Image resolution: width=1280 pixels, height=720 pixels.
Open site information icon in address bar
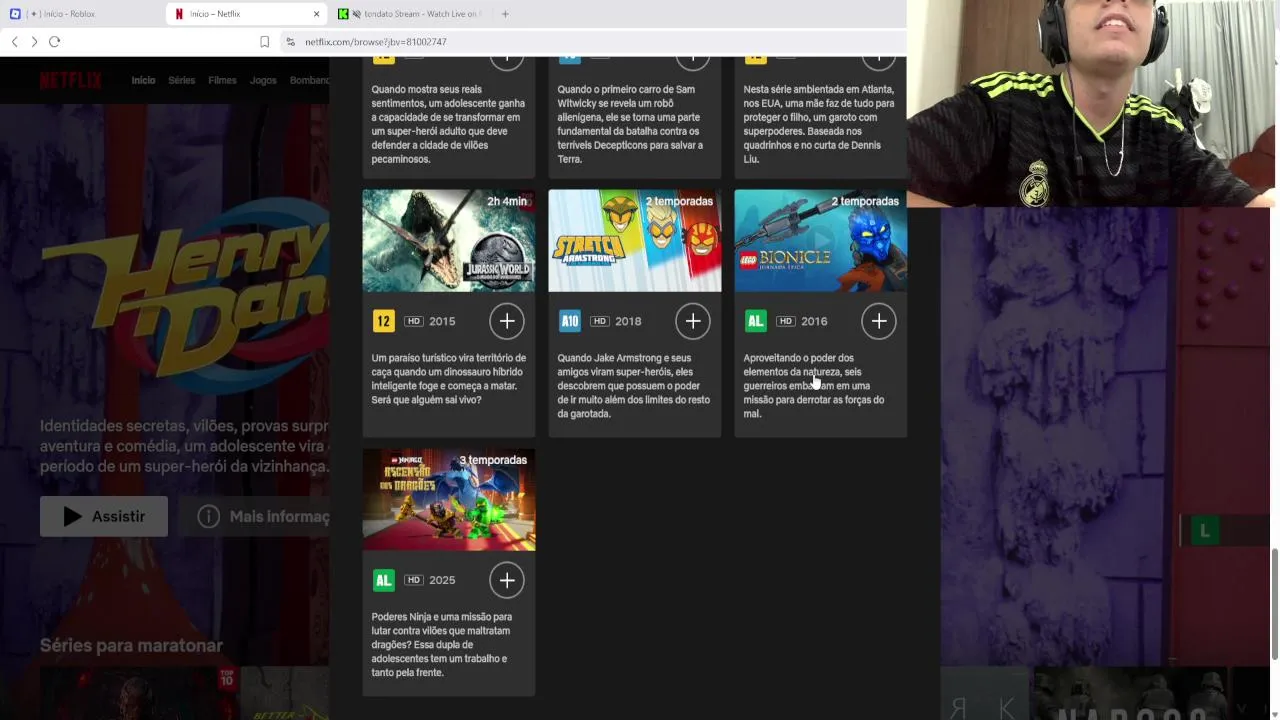click(x=291, y=42)
